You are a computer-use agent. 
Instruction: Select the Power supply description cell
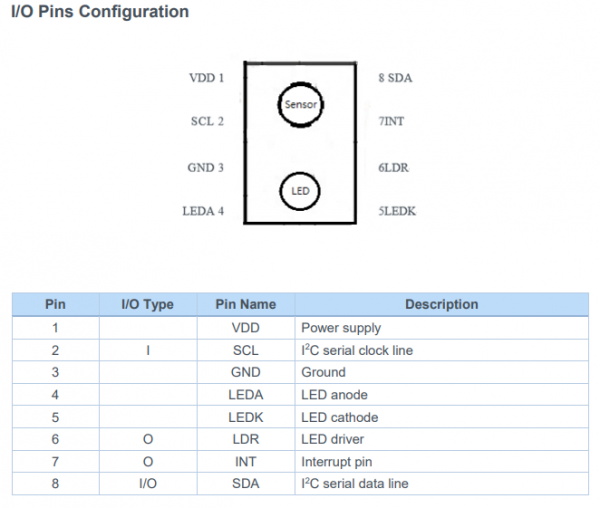[341, 327]
